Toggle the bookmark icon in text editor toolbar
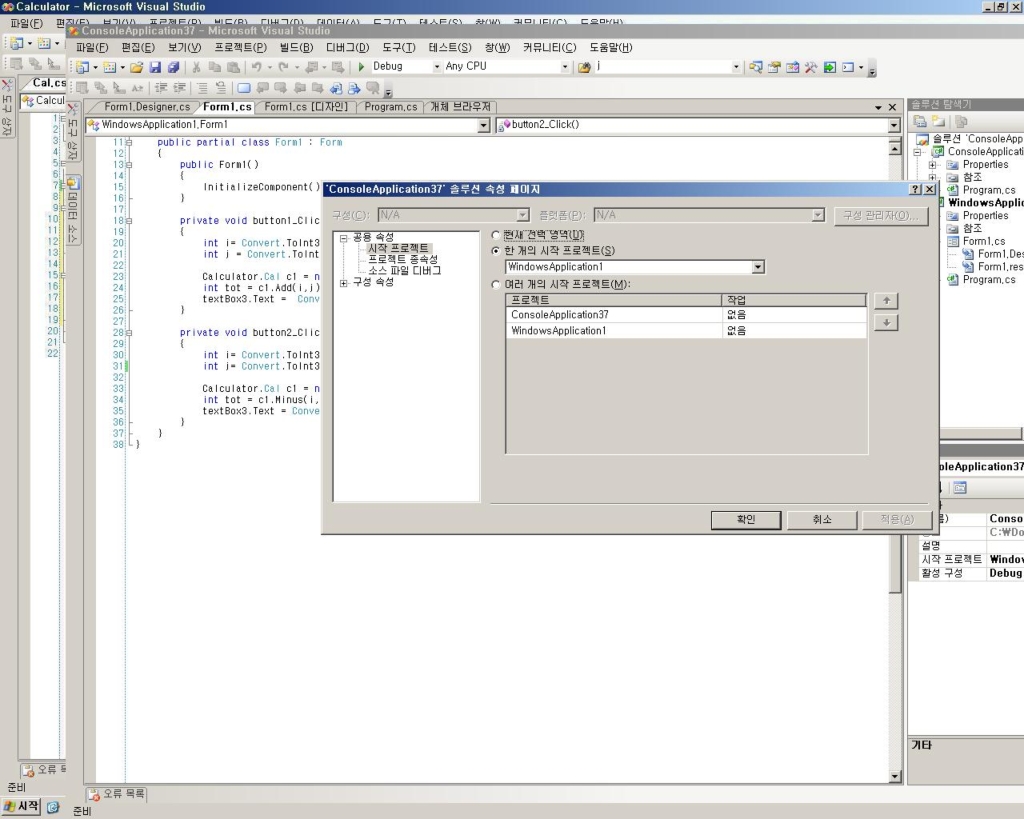The width and height of the screenshot is (1024, 819). [x=244, y=88]
